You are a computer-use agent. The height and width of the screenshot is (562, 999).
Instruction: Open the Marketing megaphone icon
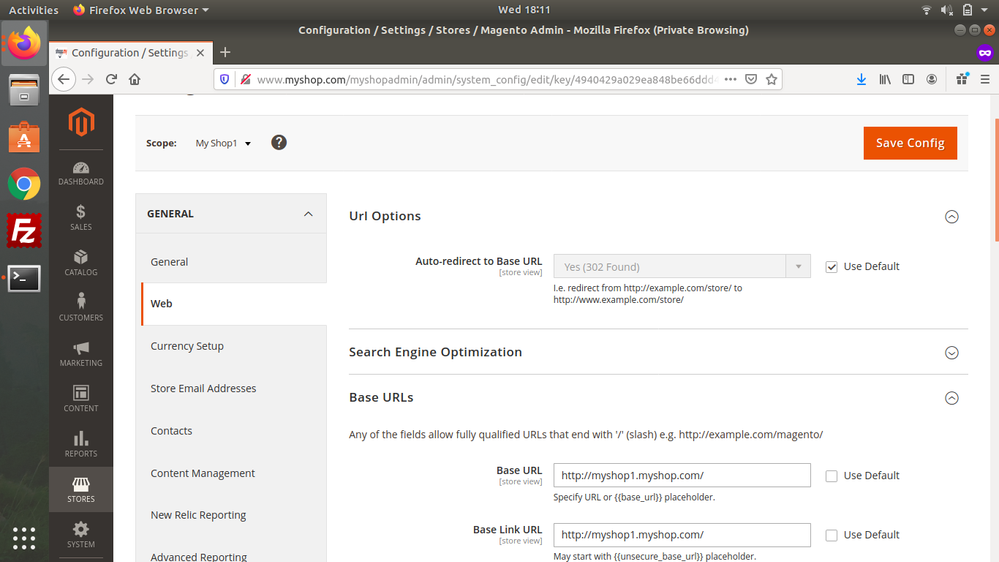tap(81, 353)
